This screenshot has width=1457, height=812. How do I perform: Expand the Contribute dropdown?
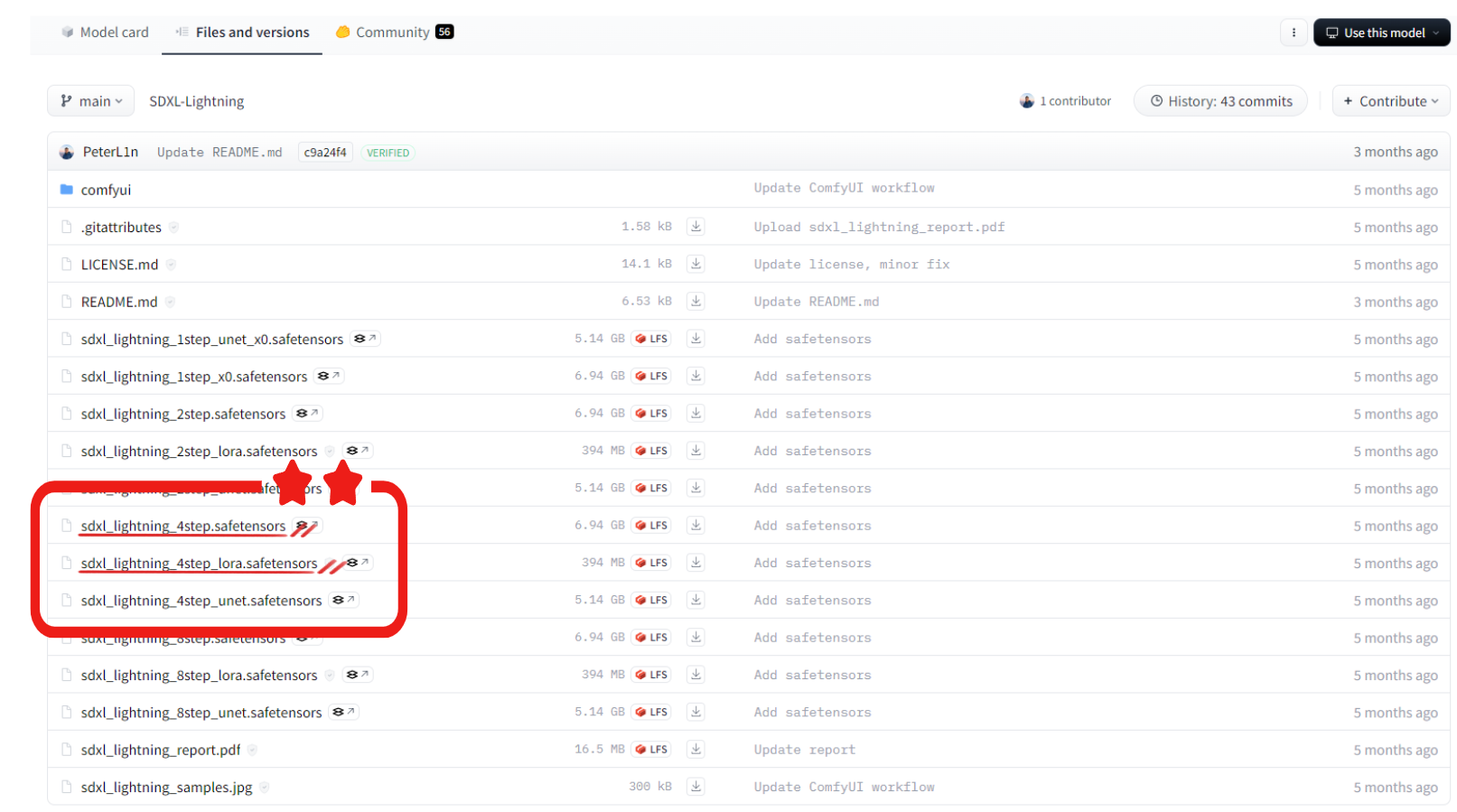1391,101
